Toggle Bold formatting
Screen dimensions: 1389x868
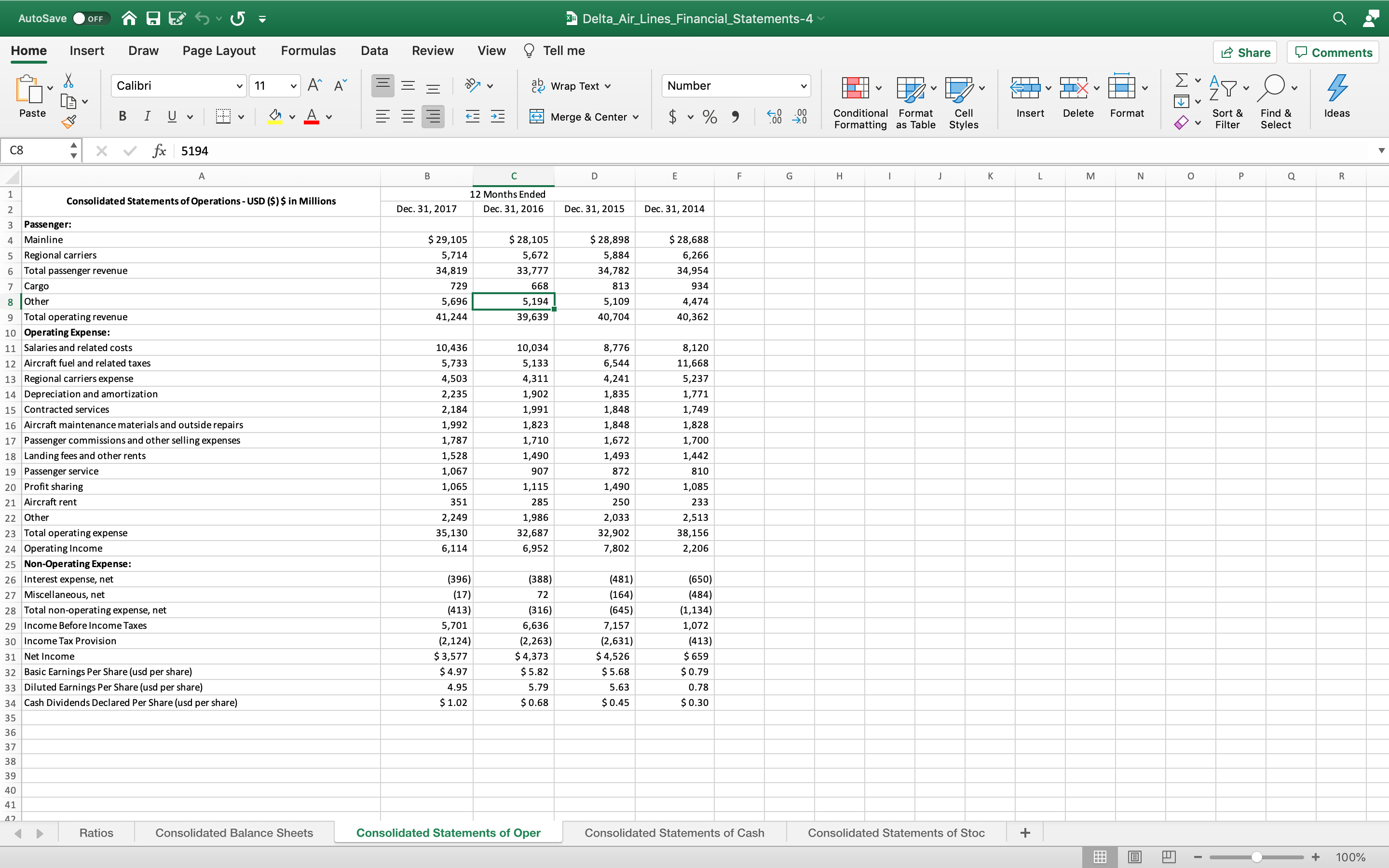click(x=122, y=117)
